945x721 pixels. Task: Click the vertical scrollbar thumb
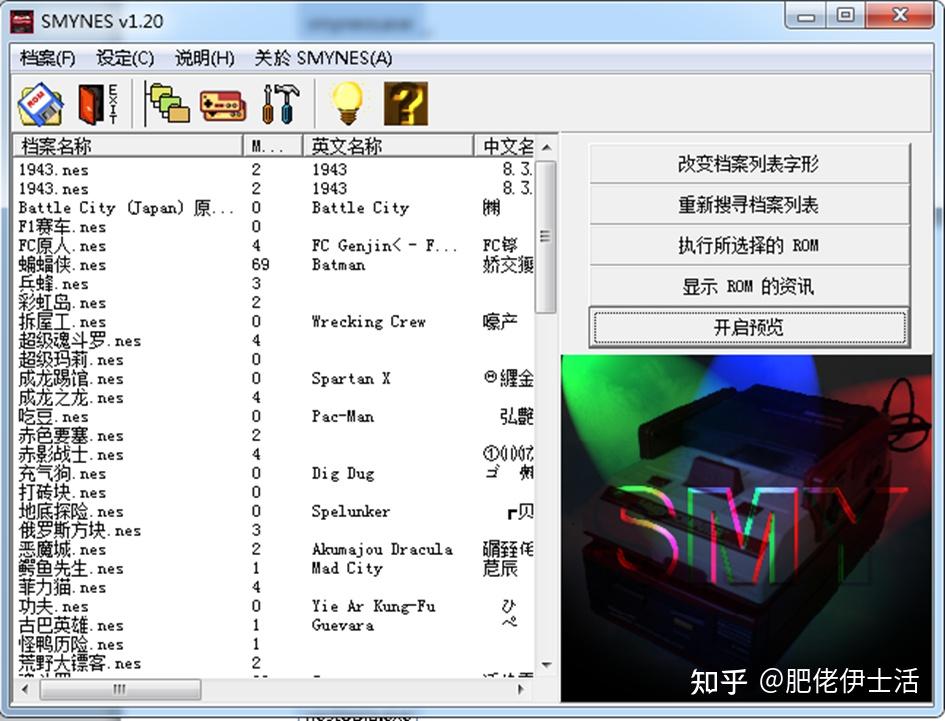tap(546, 237)
